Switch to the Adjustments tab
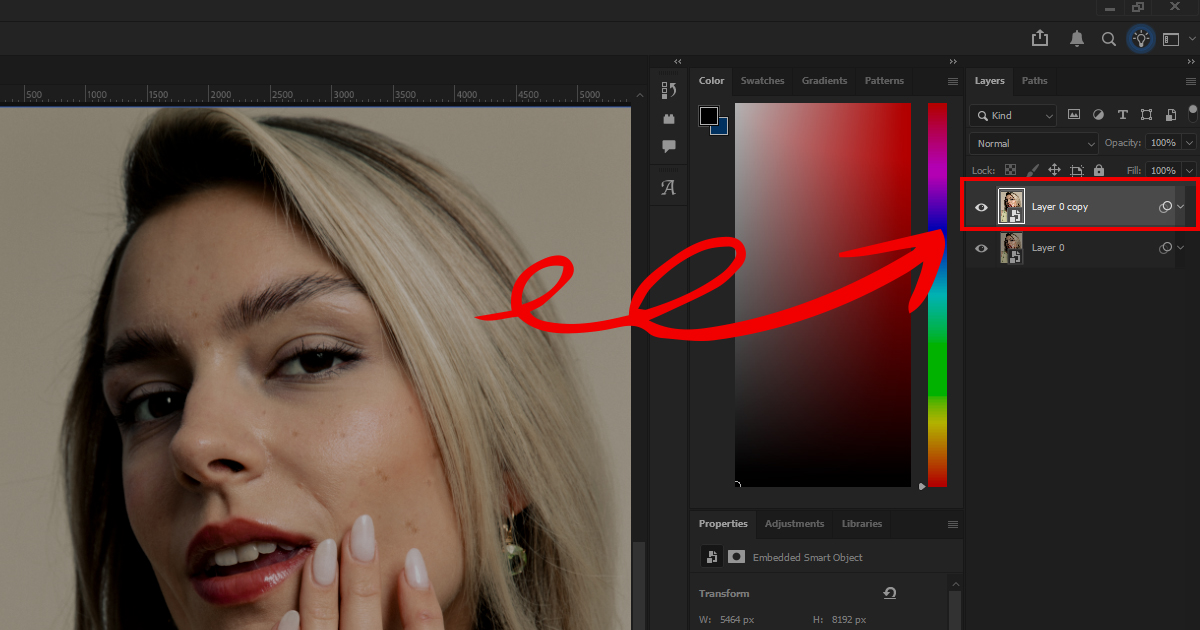The image size is (1200, 630). (794, 524)
